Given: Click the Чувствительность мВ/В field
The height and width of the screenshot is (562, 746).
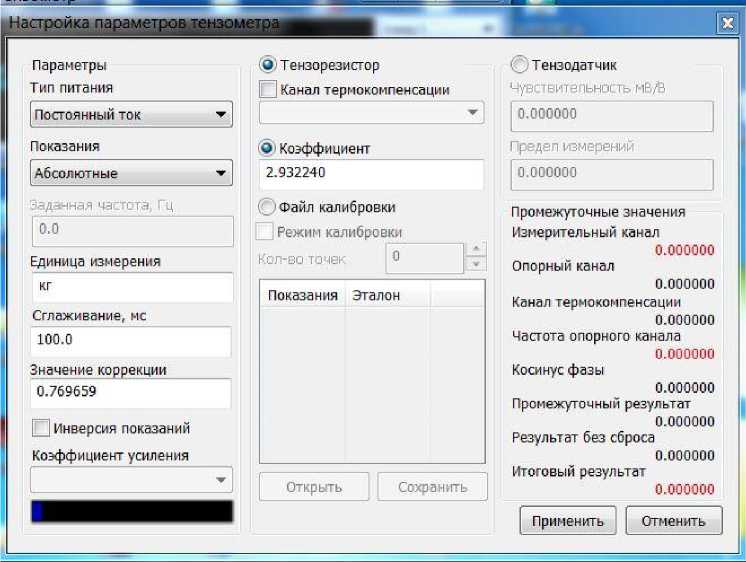Looking at the screenshot, I should coord(612,116).
